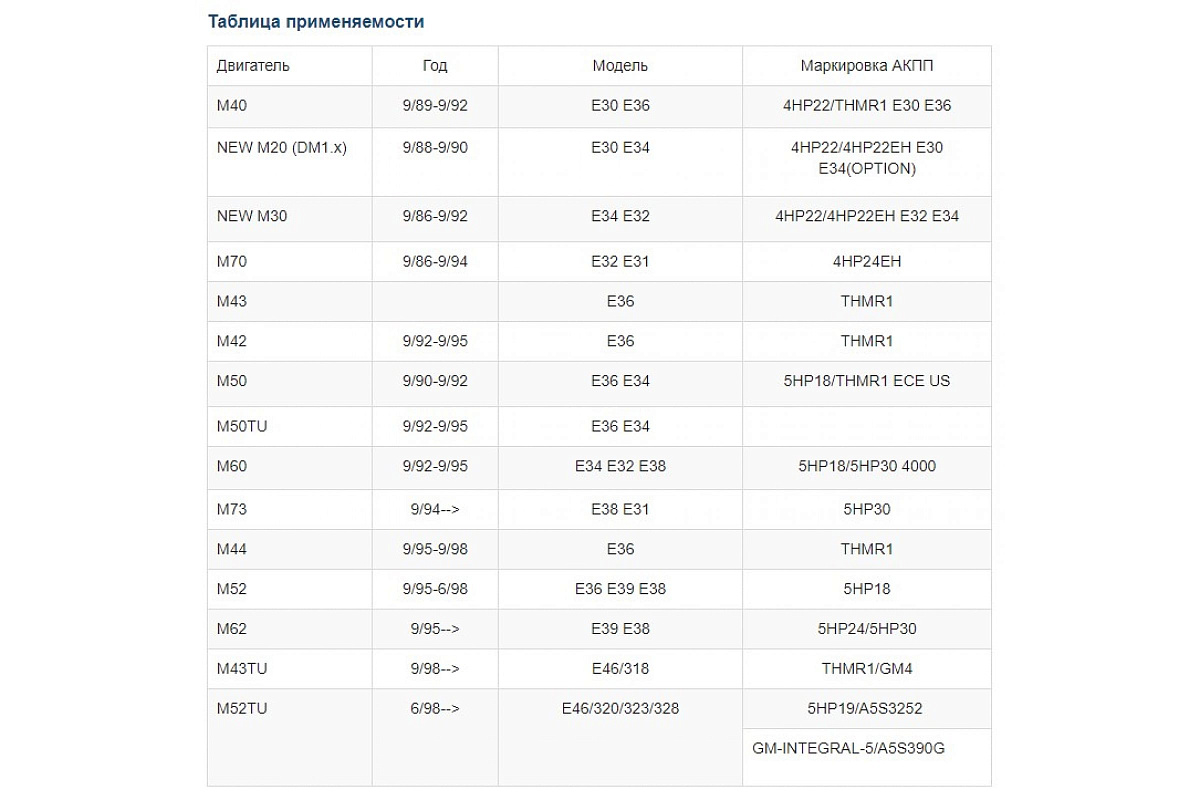
Task: Click the "Маркировка АКПП" column header
Action: tap(867, 66)
